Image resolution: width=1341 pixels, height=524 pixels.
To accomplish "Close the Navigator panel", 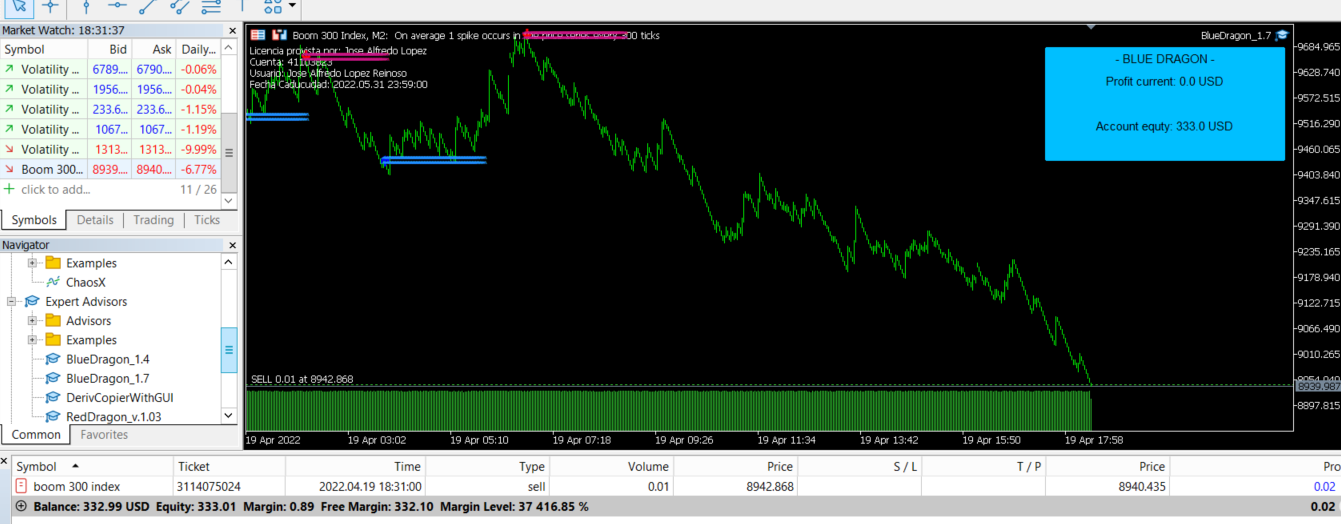I will 230,245.
